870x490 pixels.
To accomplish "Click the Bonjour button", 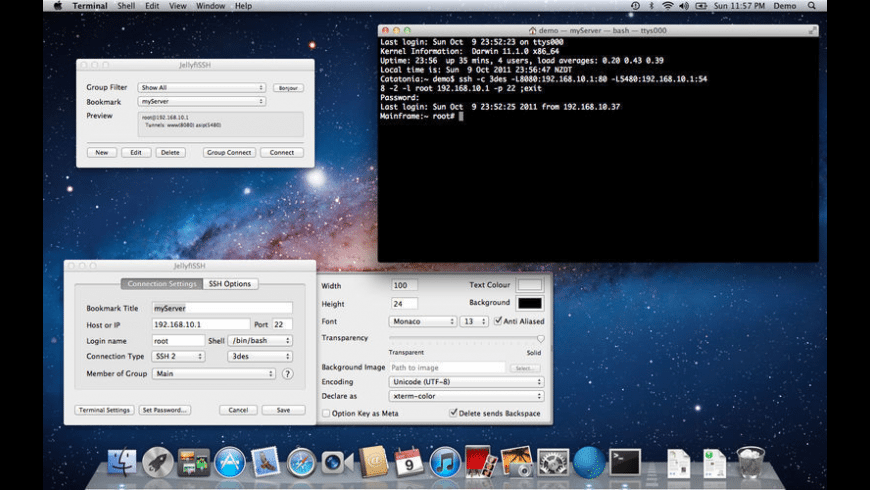I will tap(288, 88).
